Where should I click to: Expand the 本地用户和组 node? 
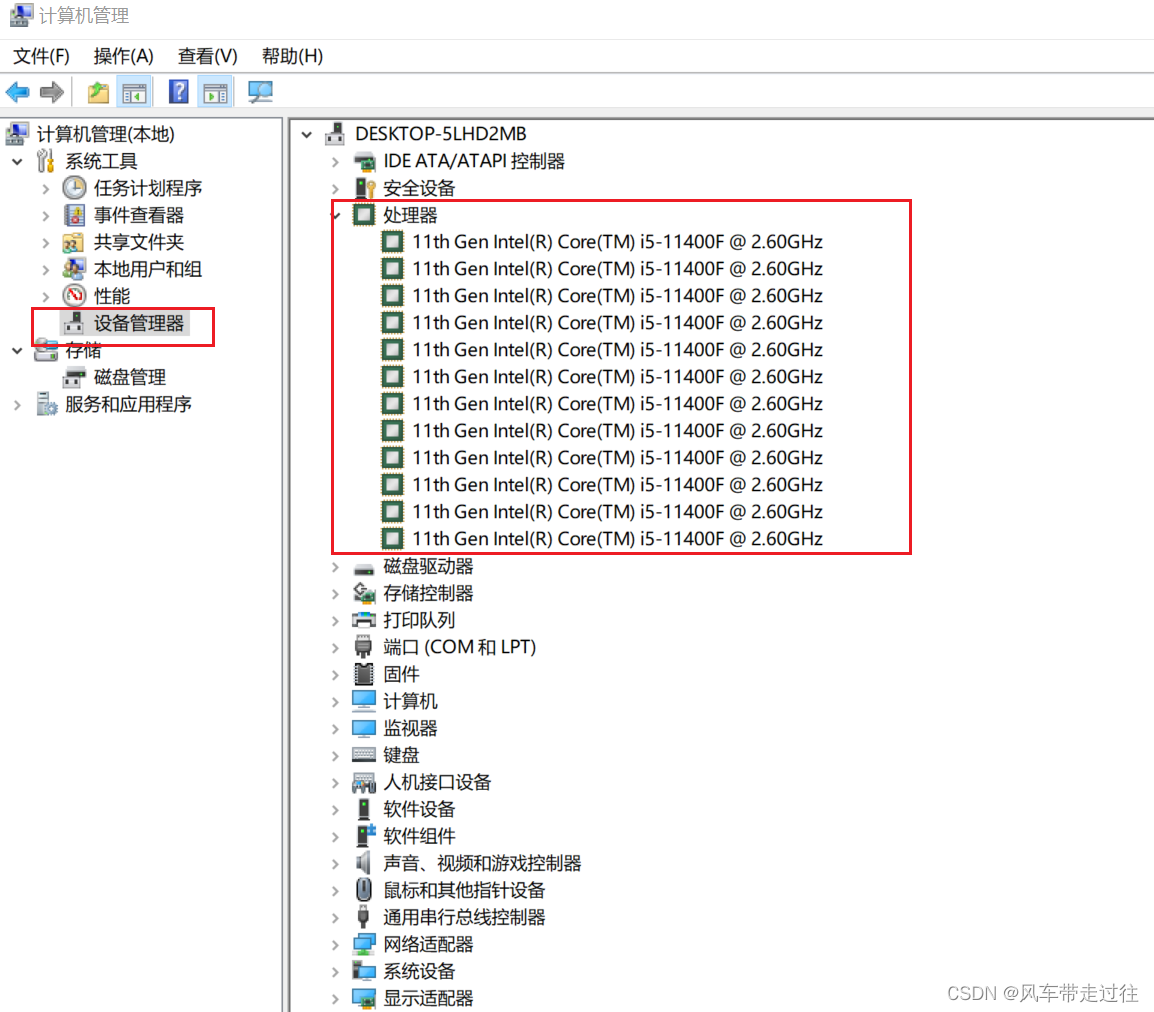46,270
